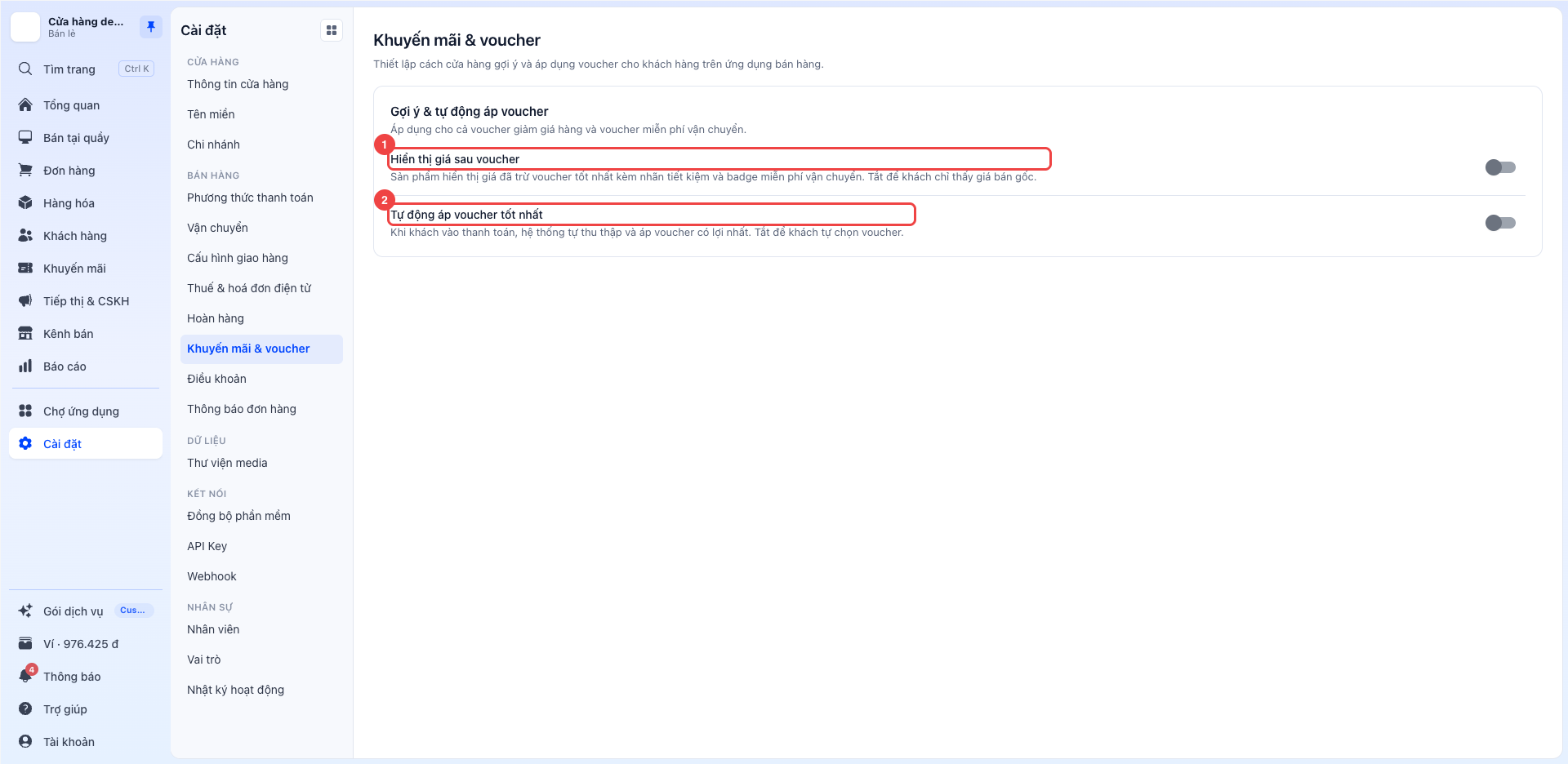Open Thuế & hoá đơn điện tử settings
This screenshot has height=764, width=1568.
click(261, 288)
